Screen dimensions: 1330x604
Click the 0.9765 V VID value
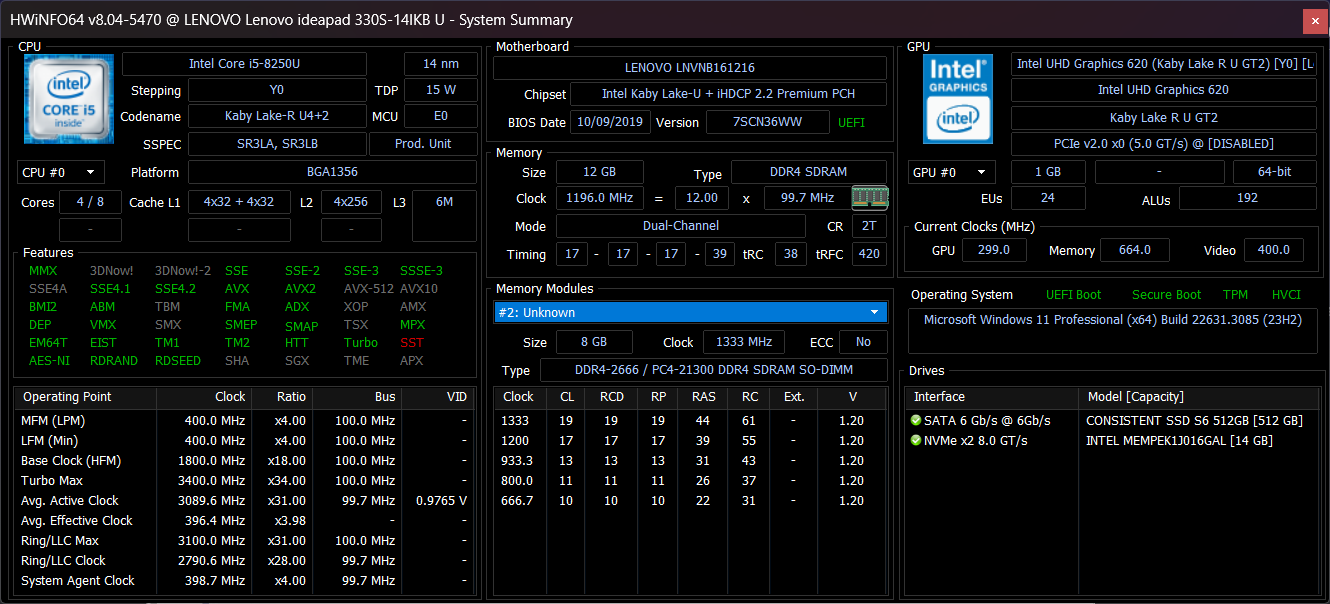441,501
